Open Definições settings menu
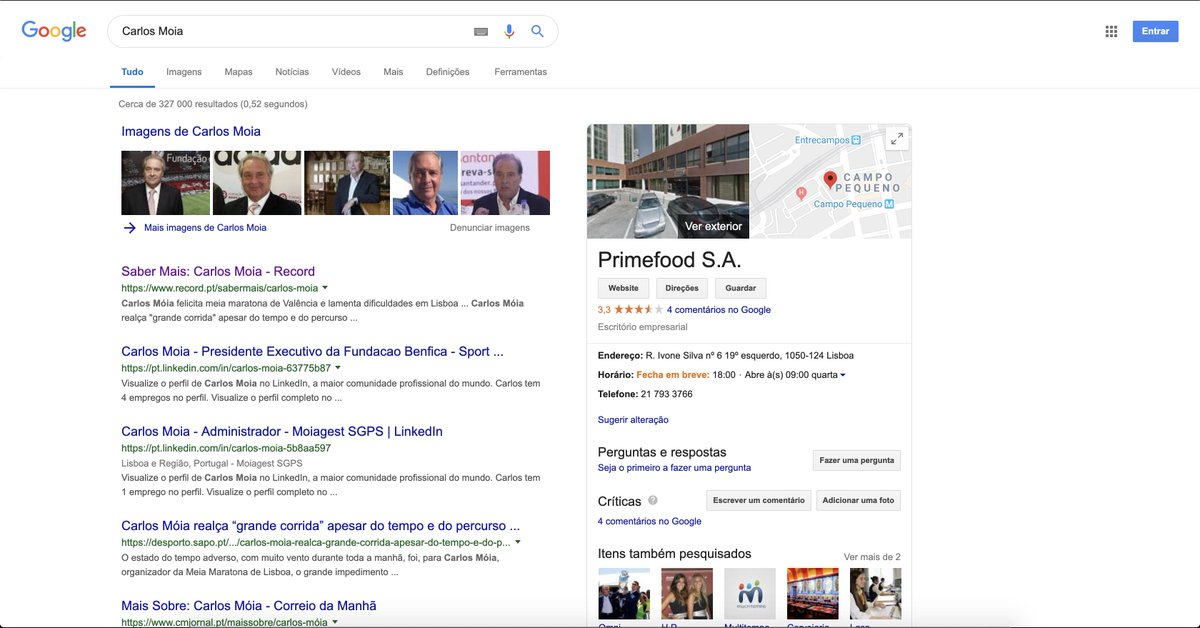1200x628 pixels. (447, 72)
